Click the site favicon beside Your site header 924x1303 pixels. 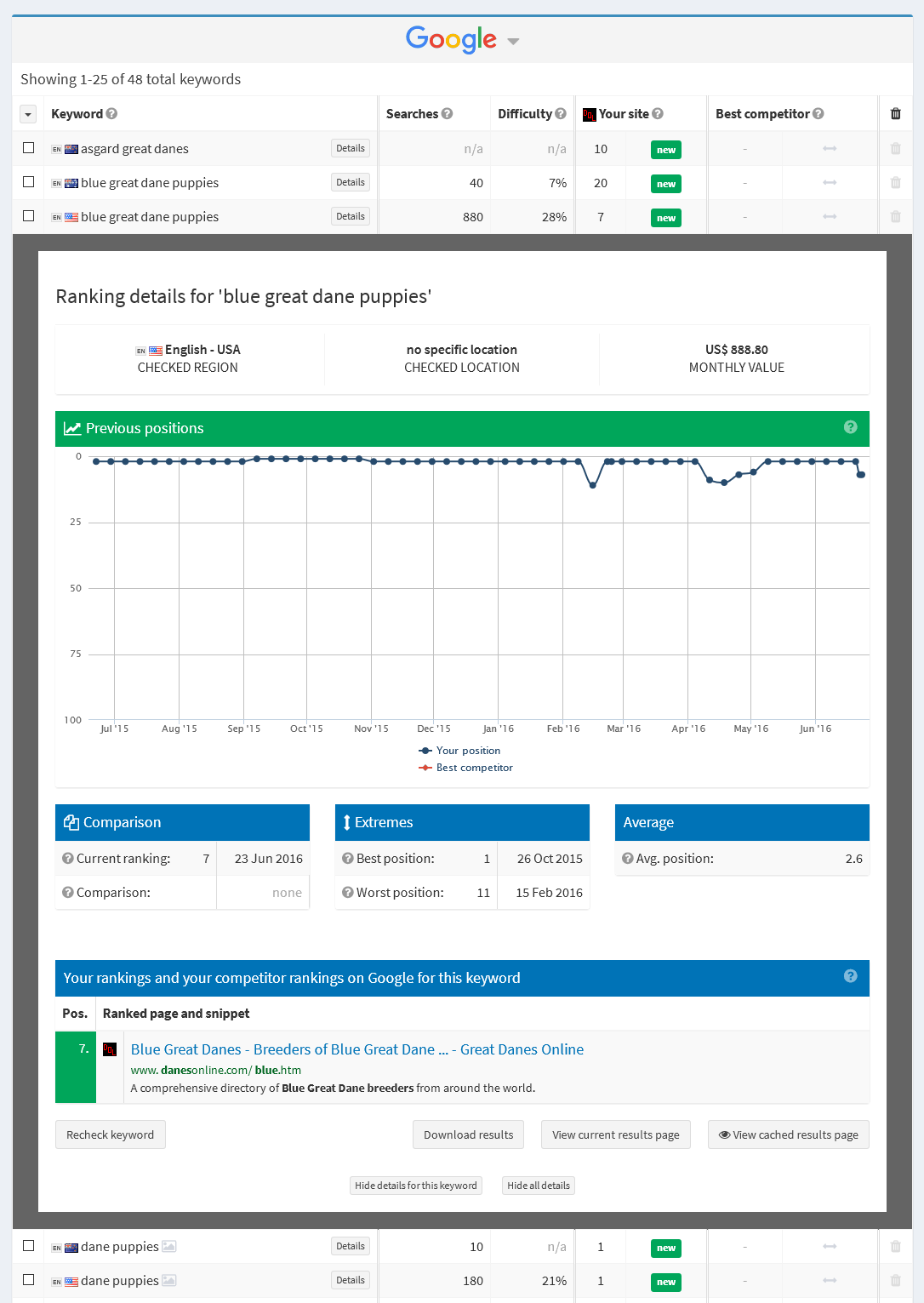589,114
